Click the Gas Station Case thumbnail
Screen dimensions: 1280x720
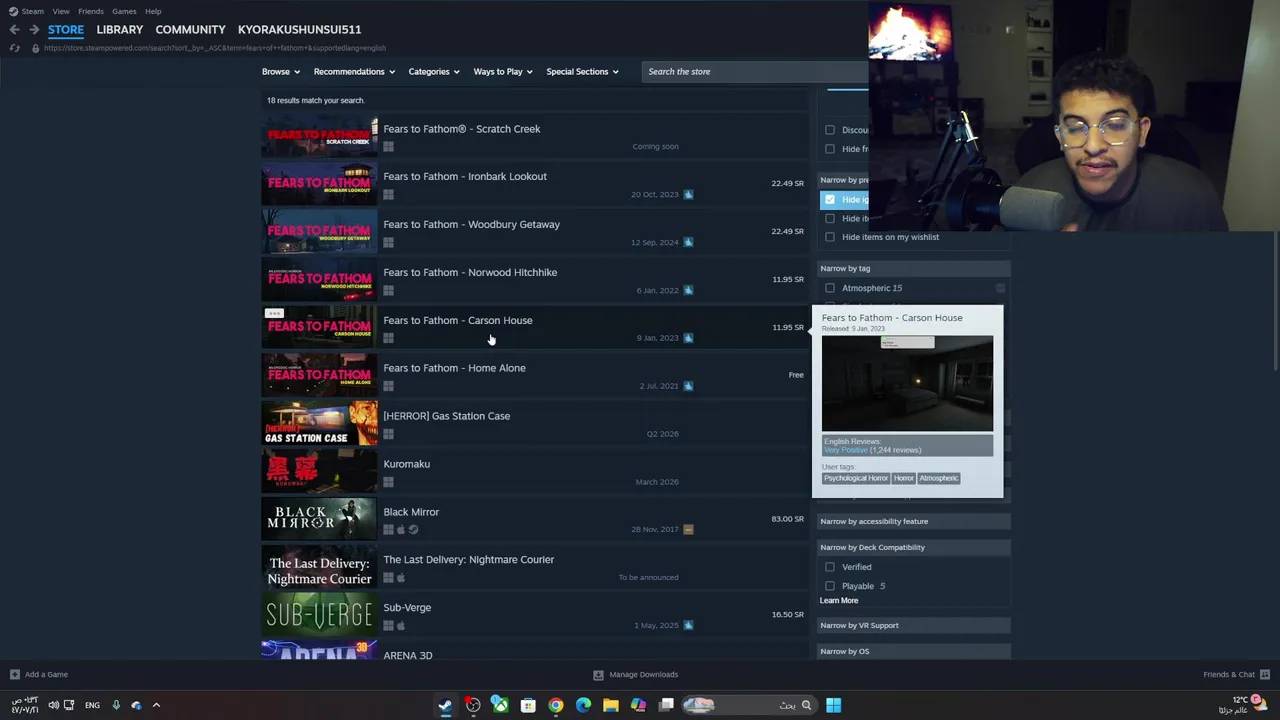pyautogui.click(x=319, y=423)
